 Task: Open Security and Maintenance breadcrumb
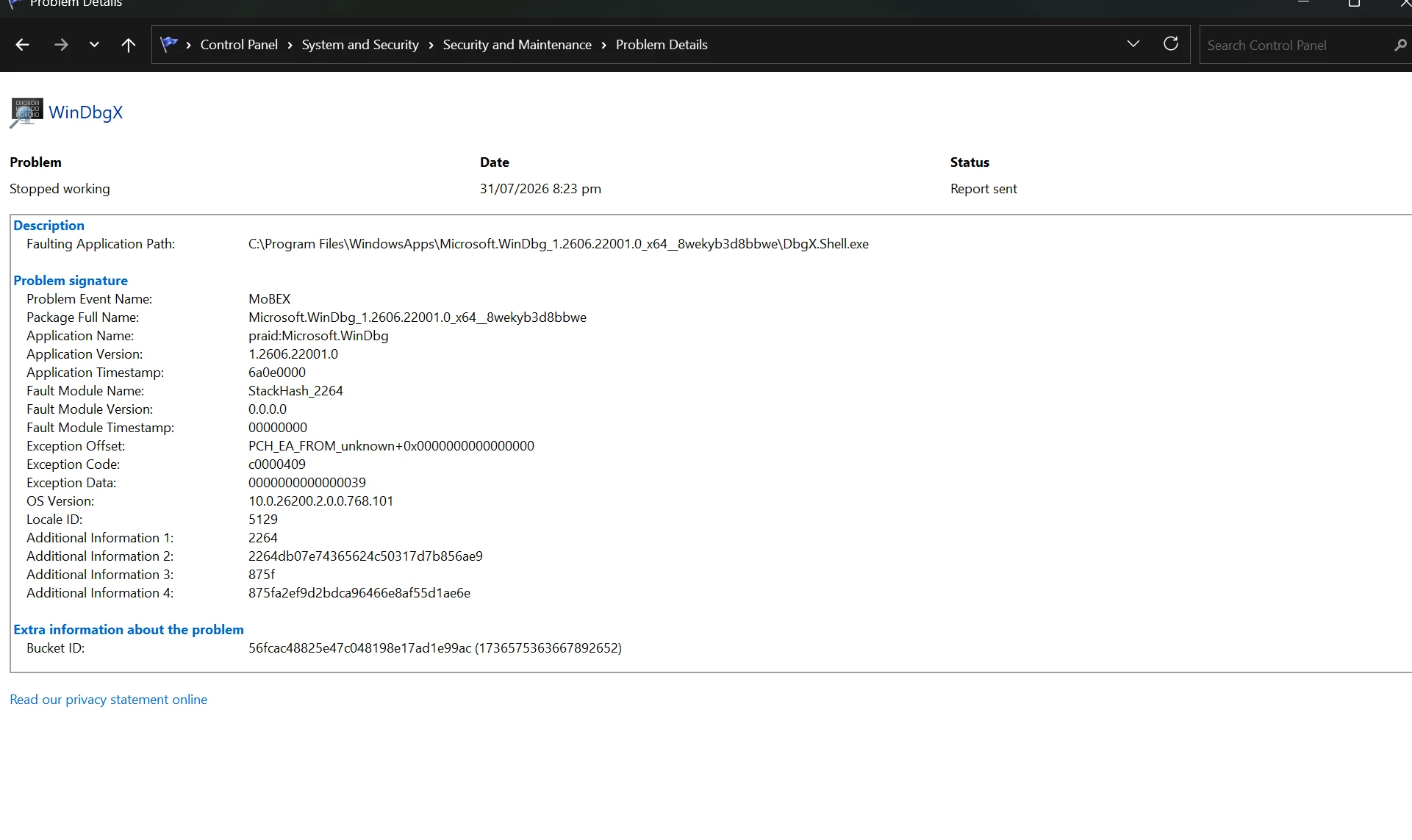pos(517,45)
